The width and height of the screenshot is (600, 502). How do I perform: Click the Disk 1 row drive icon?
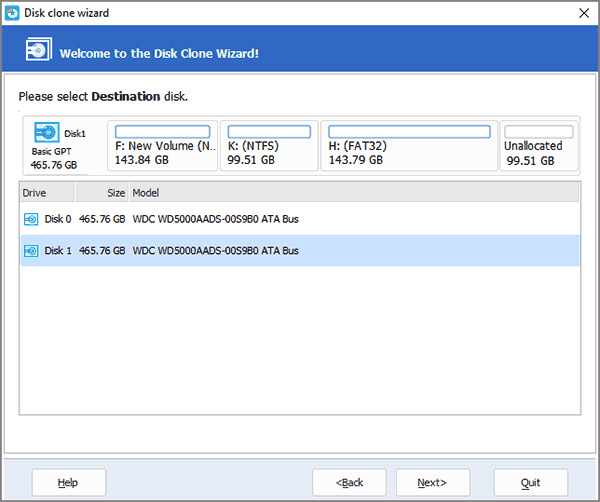[x=31, y=251]
